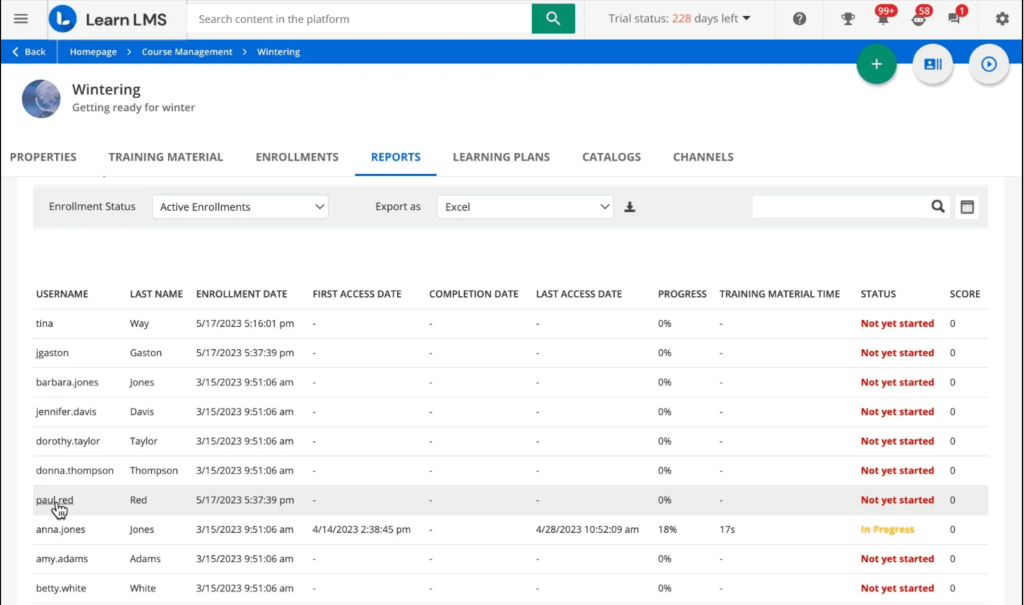Open notifications via the bell icon
Viewport: 1024px width, 605px height.
click(884, 18)
